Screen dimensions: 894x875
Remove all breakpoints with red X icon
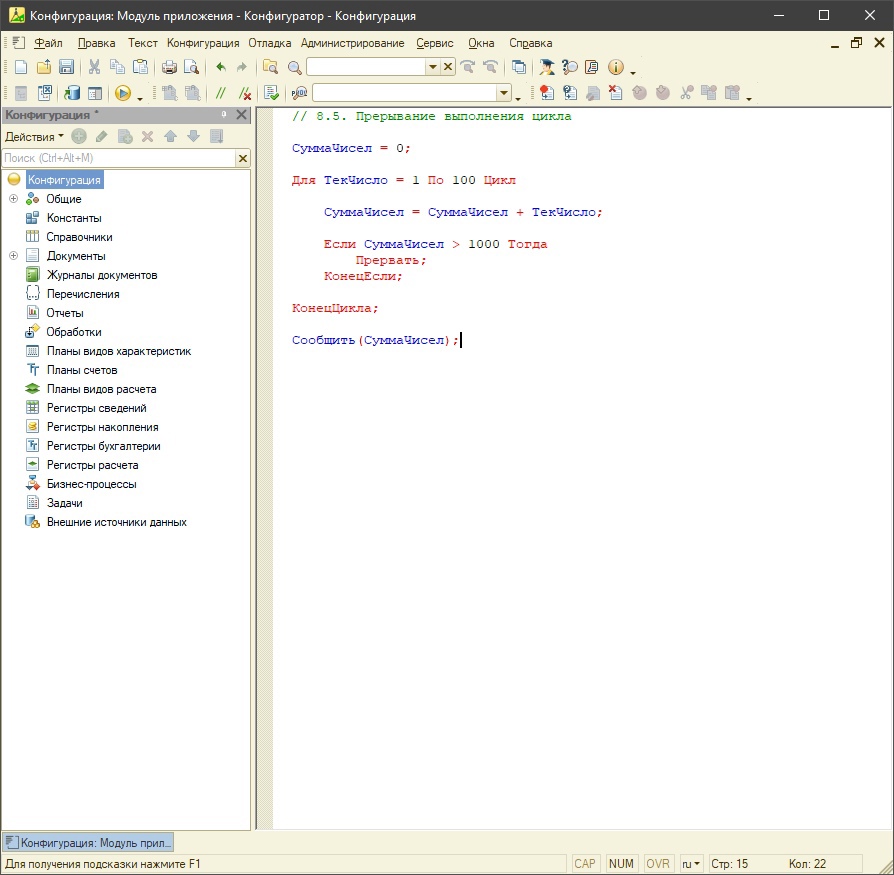(x=615, y=93)
